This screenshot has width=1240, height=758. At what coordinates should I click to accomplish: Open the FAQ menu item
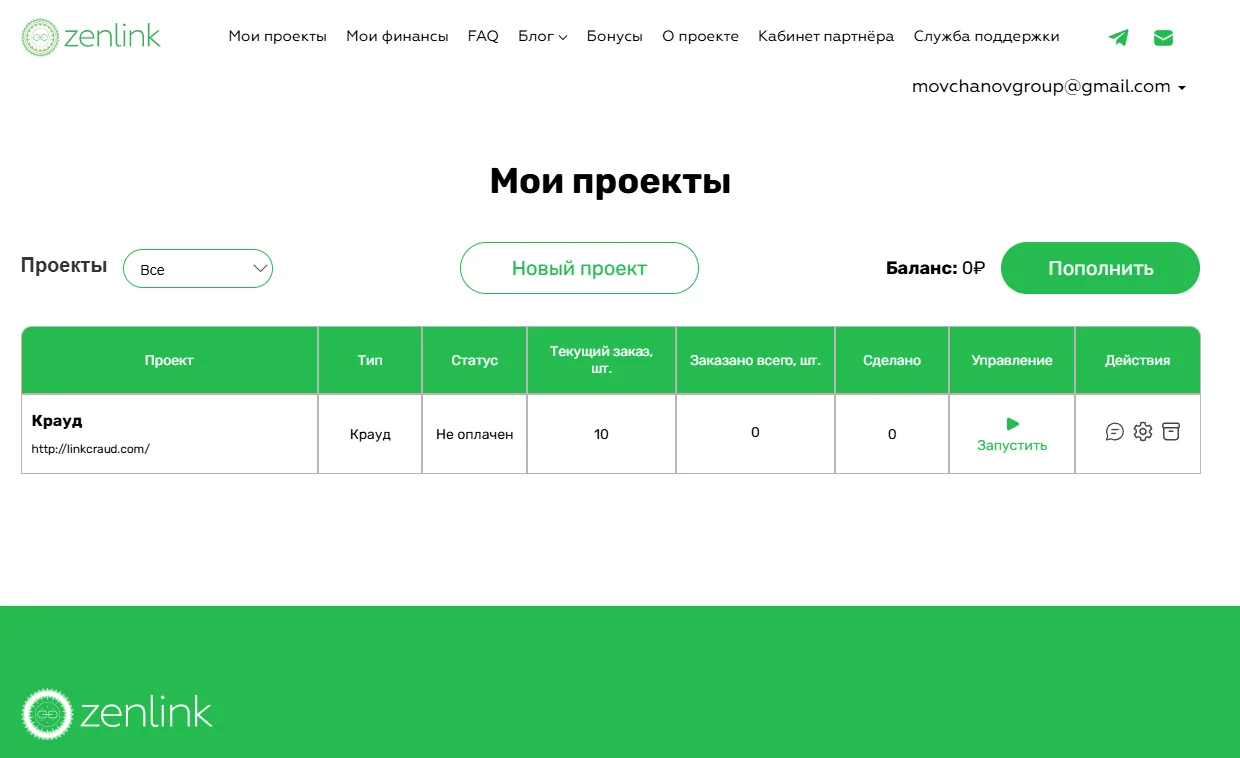click(483, 36)
